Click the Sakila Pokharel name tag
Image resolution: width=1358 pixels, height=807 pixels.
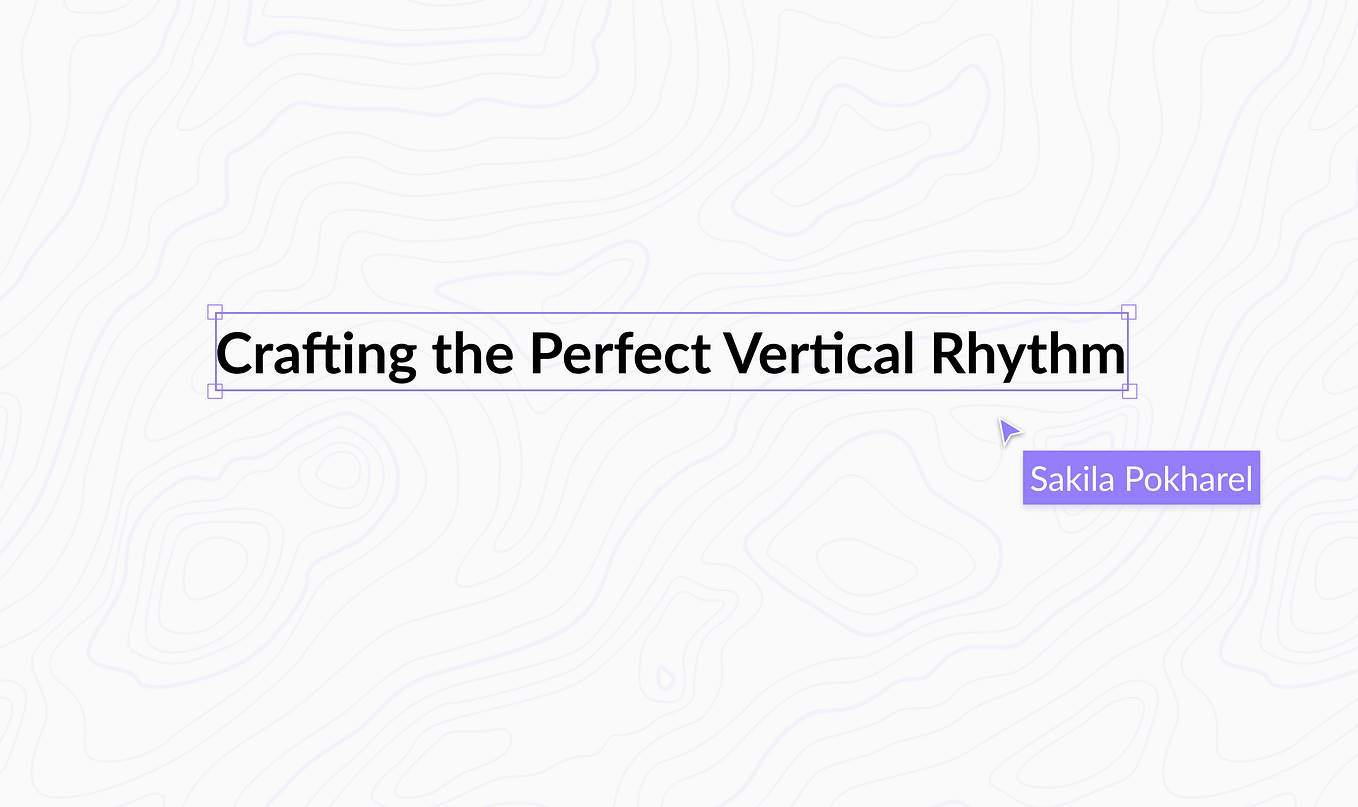[x=1141, y=478]
